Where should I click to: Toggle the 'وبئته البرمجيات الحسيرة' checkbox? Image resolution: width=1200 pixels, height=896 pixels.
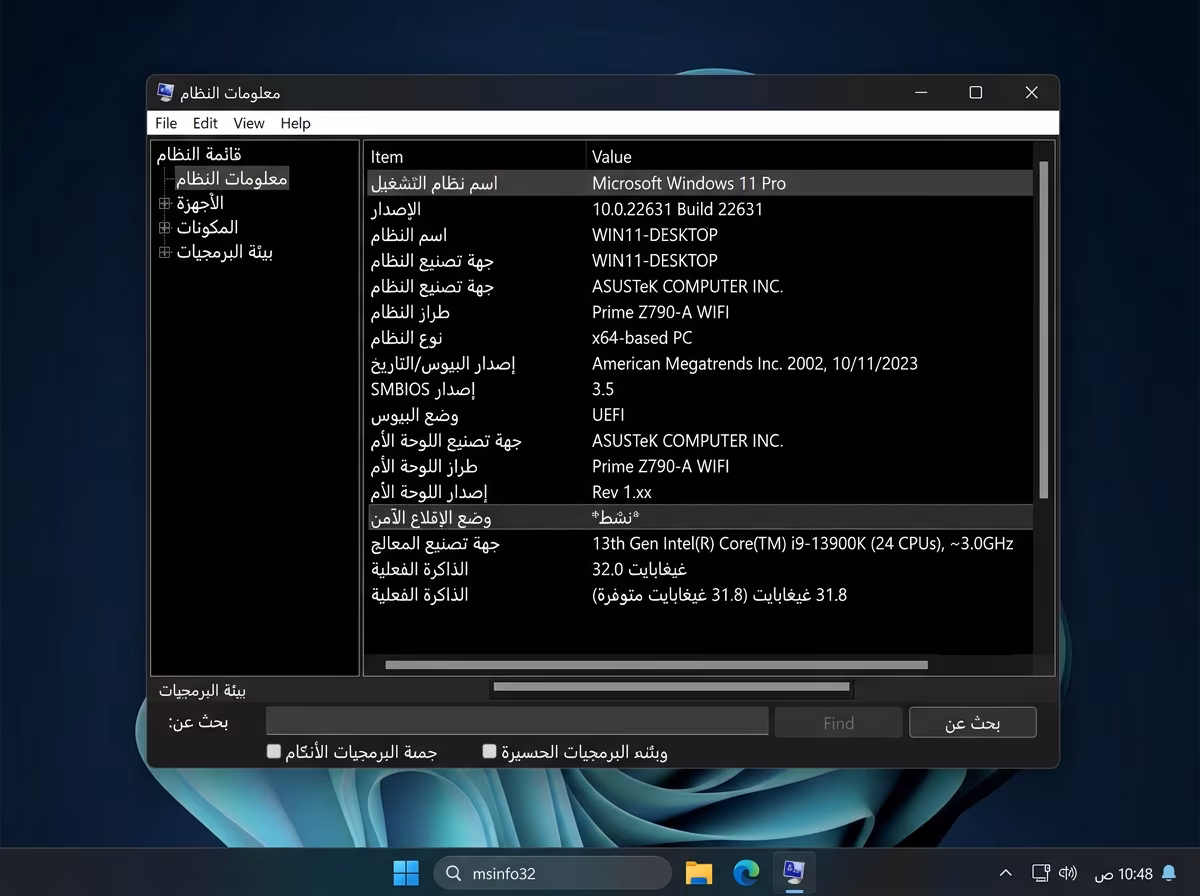(490, 751)
